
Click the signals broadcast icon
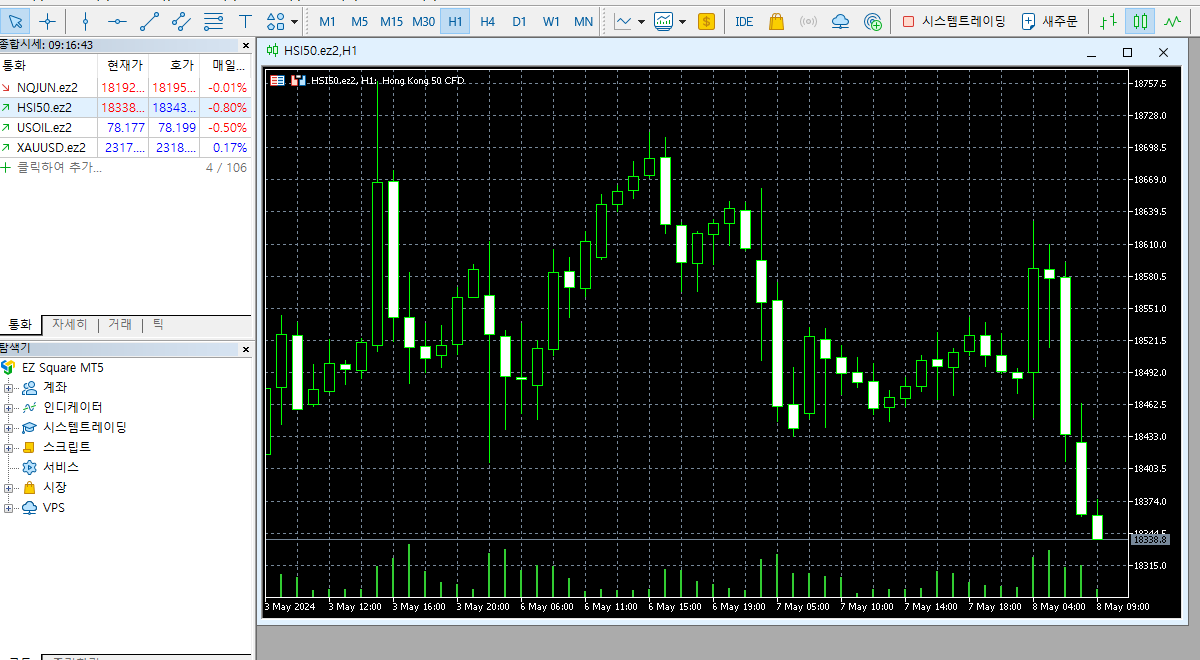click(x=808, y=21)
